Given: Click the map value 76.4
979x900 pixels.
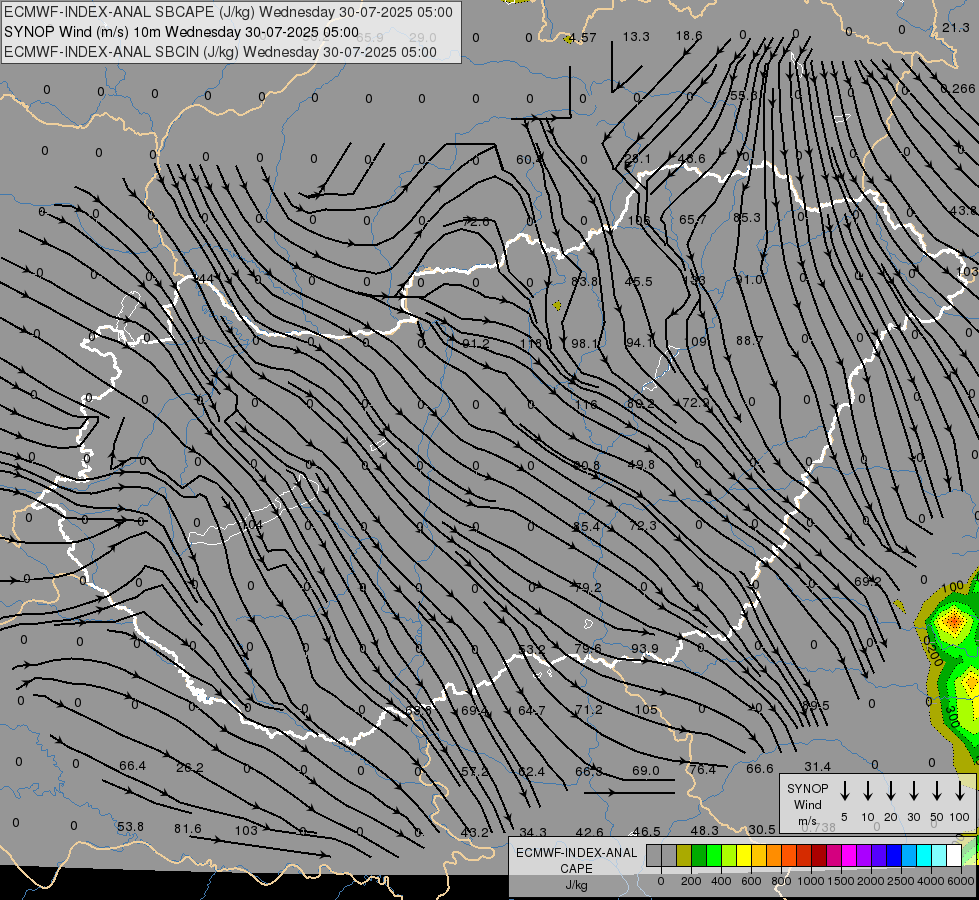Looking at the screenshot, I should tap(702, 769).
